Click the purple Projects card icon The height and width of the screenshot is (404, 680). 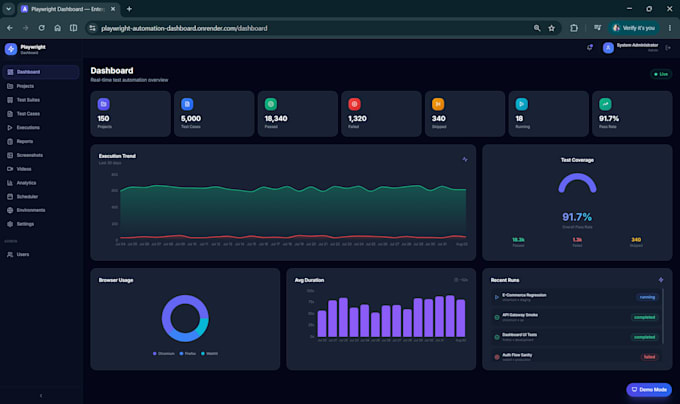click(104, 104)
